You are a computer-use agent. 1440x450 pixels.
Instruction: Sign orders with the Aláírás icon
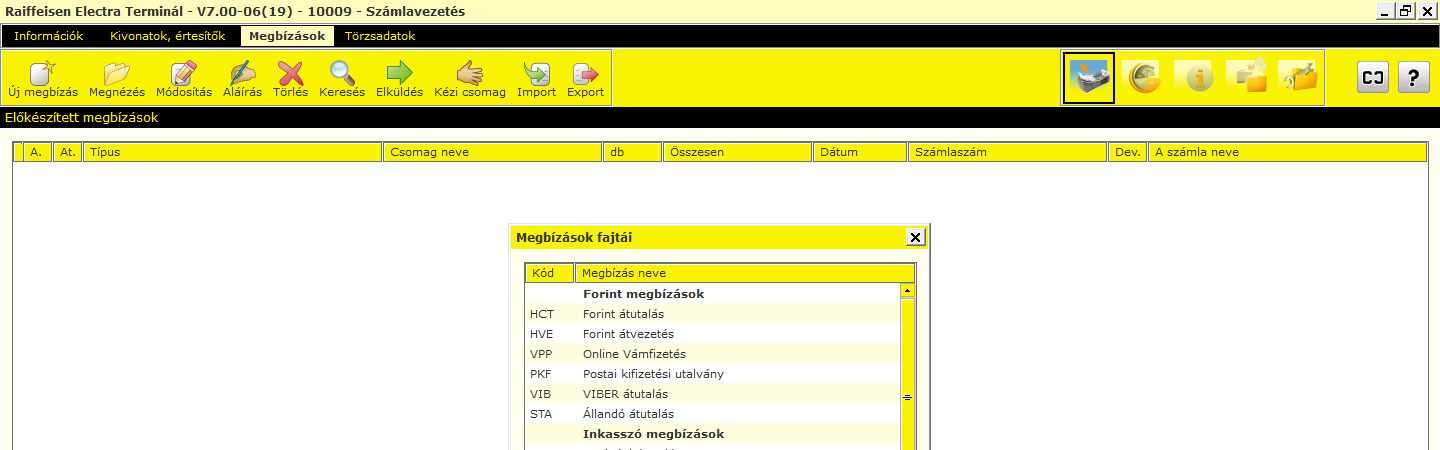point(243,79)
